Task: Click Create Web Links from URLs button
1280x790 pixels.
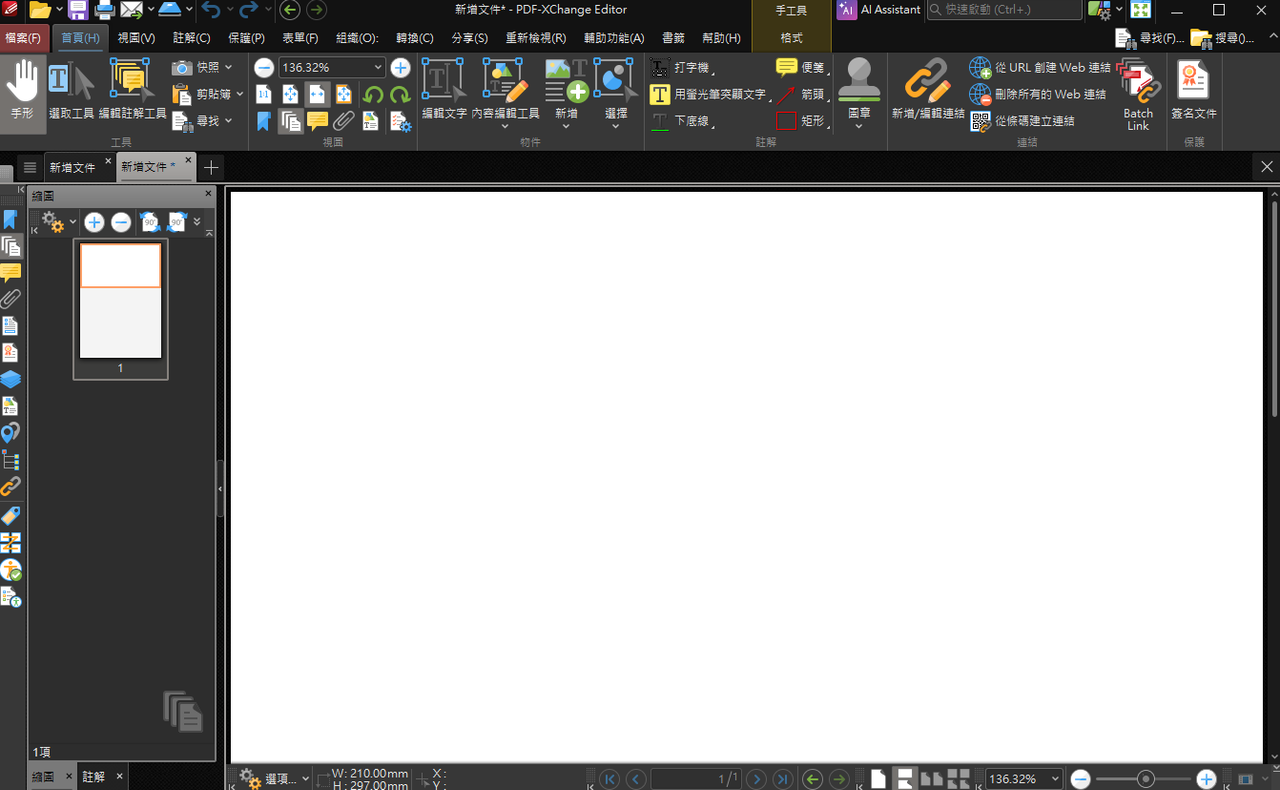Action: click(1040, 67)
